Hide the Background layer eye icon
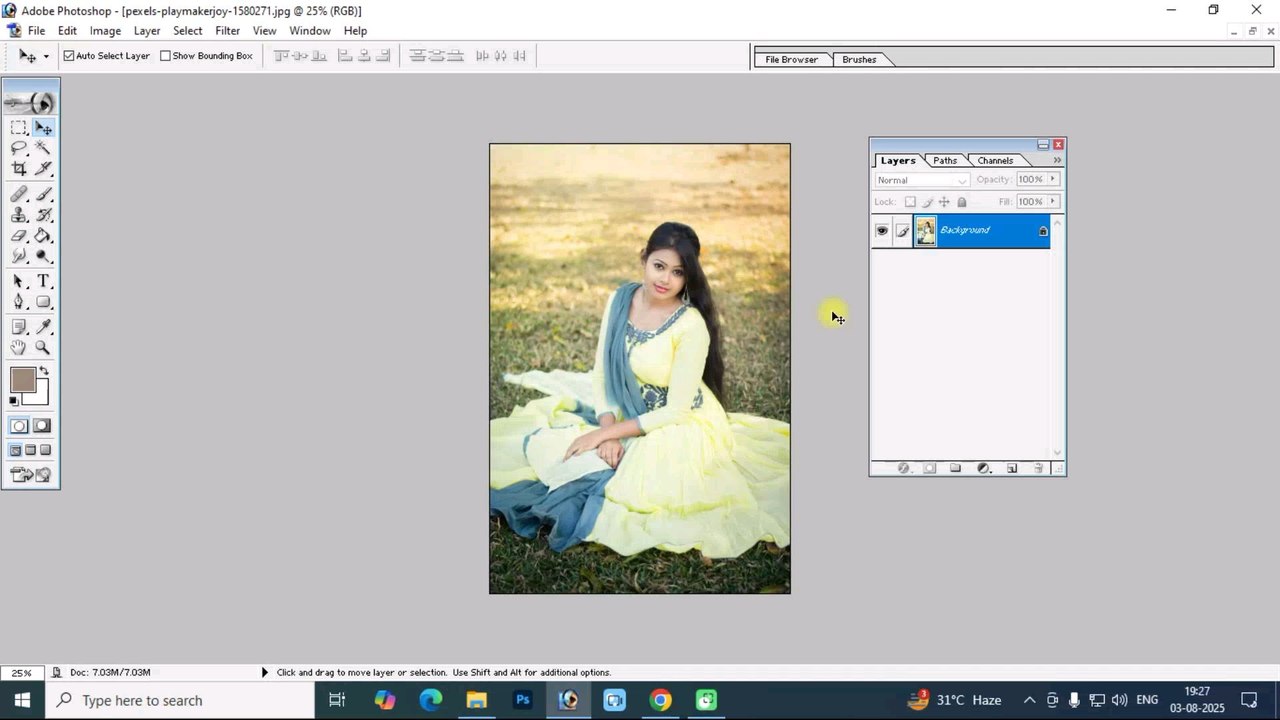The height and width of the screenshot is (720, 1280). click(882, 231)
